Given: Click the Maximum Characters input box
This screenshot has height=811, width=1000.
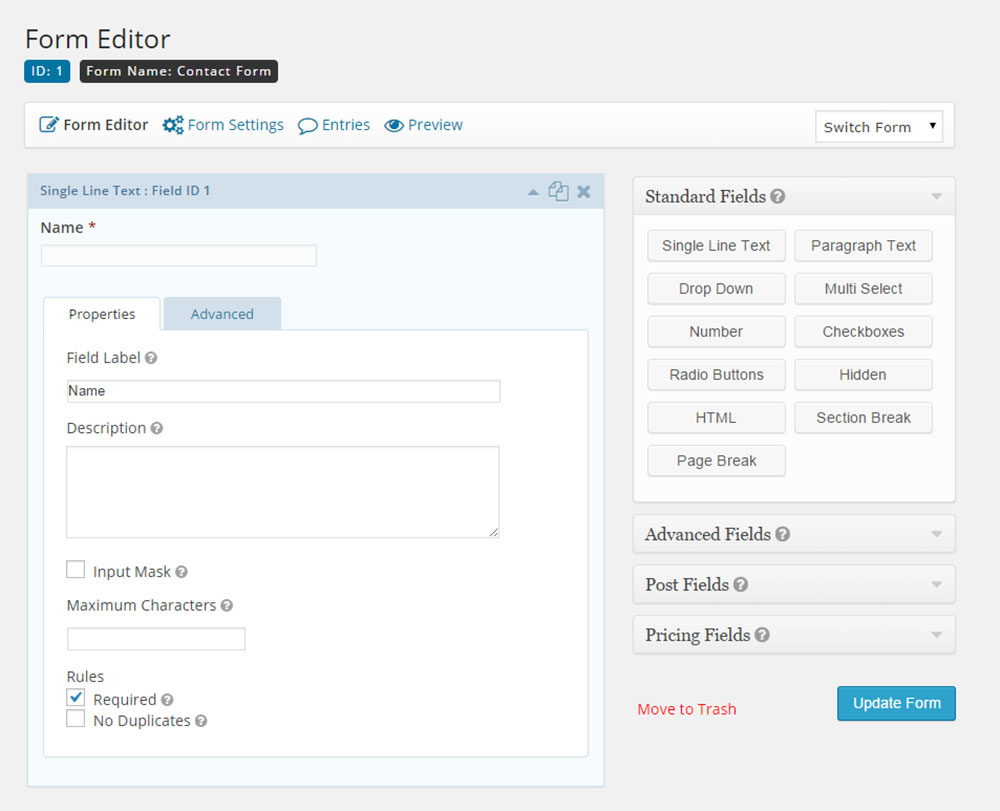Looking at the screenshot, I should 156,639.
